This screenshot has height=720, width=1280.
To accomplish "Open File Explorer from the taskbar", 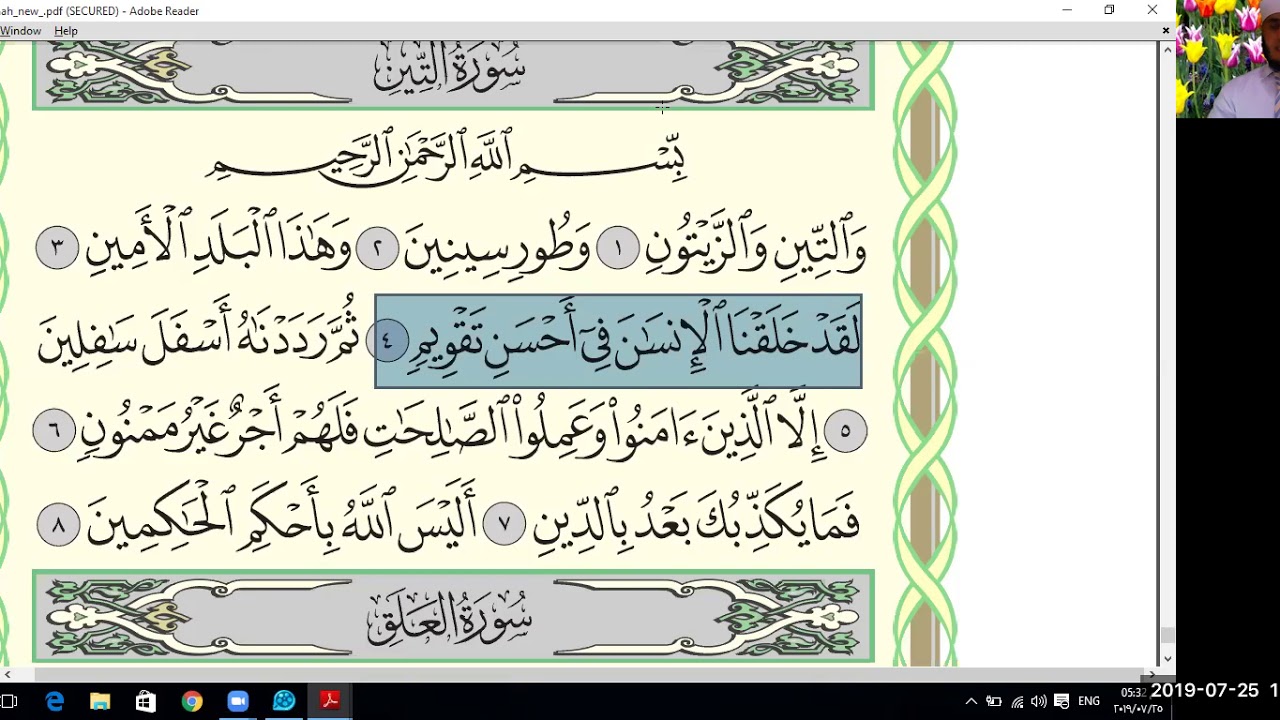I will 100,702.
